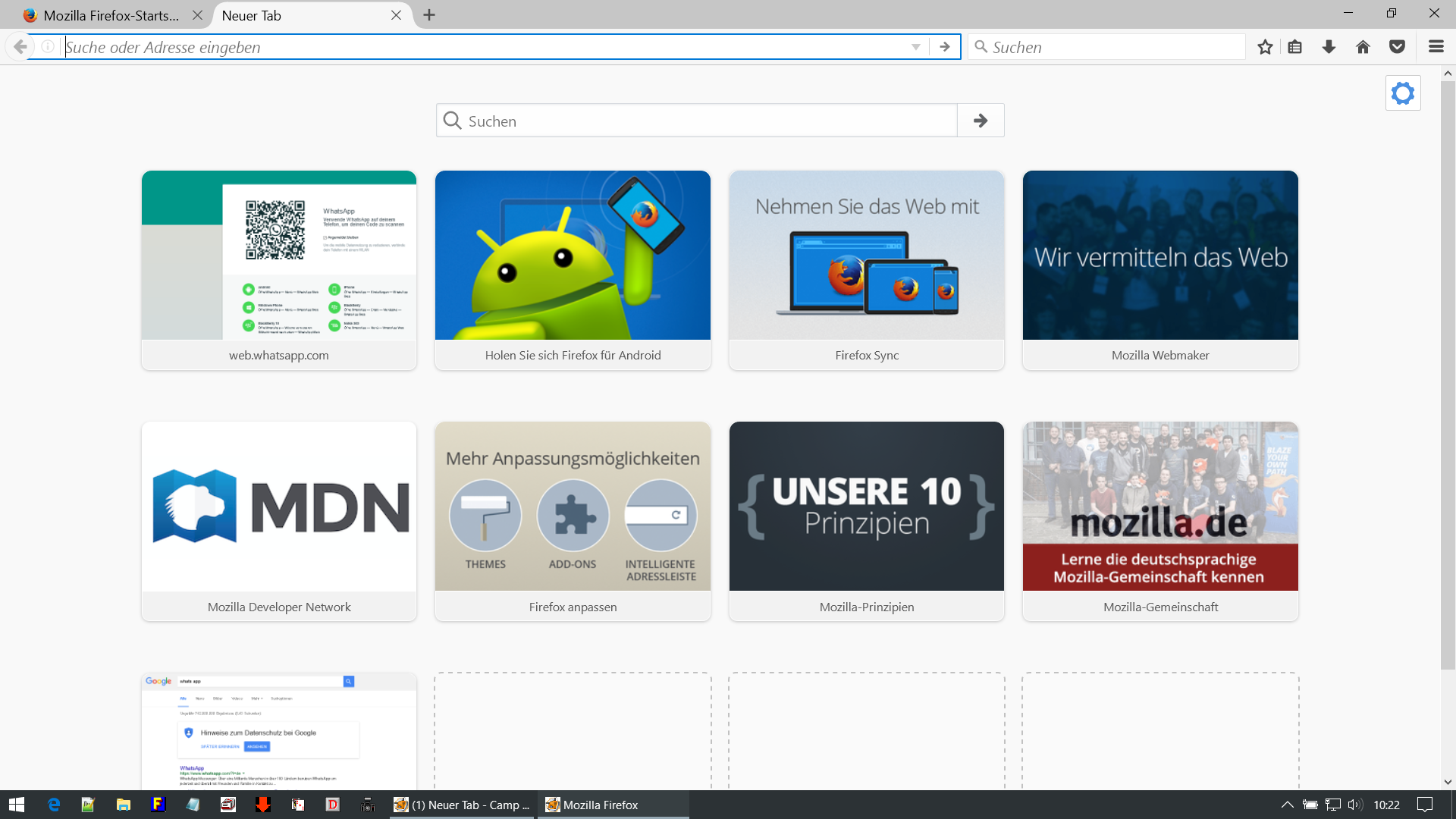Image resolution: width=1456 pixels, height=819 pixels.
Task: Open the Pocket icon in toolbar
Action: click(x=1397, y=47)
